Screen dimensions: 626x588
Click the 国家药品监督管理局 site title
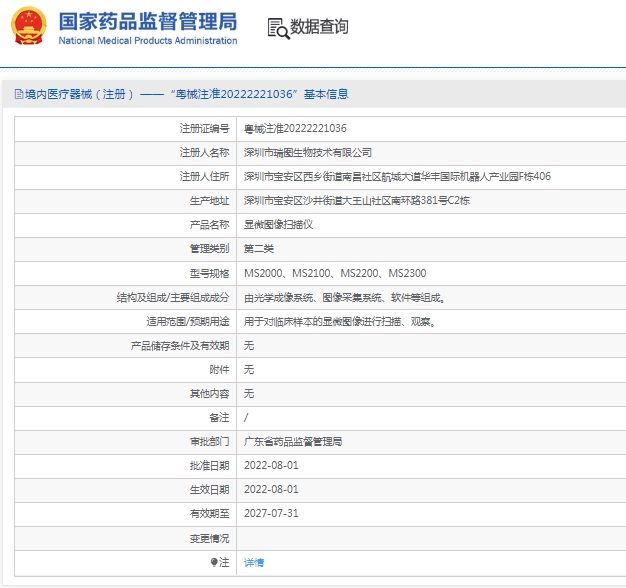click(148, 21)
